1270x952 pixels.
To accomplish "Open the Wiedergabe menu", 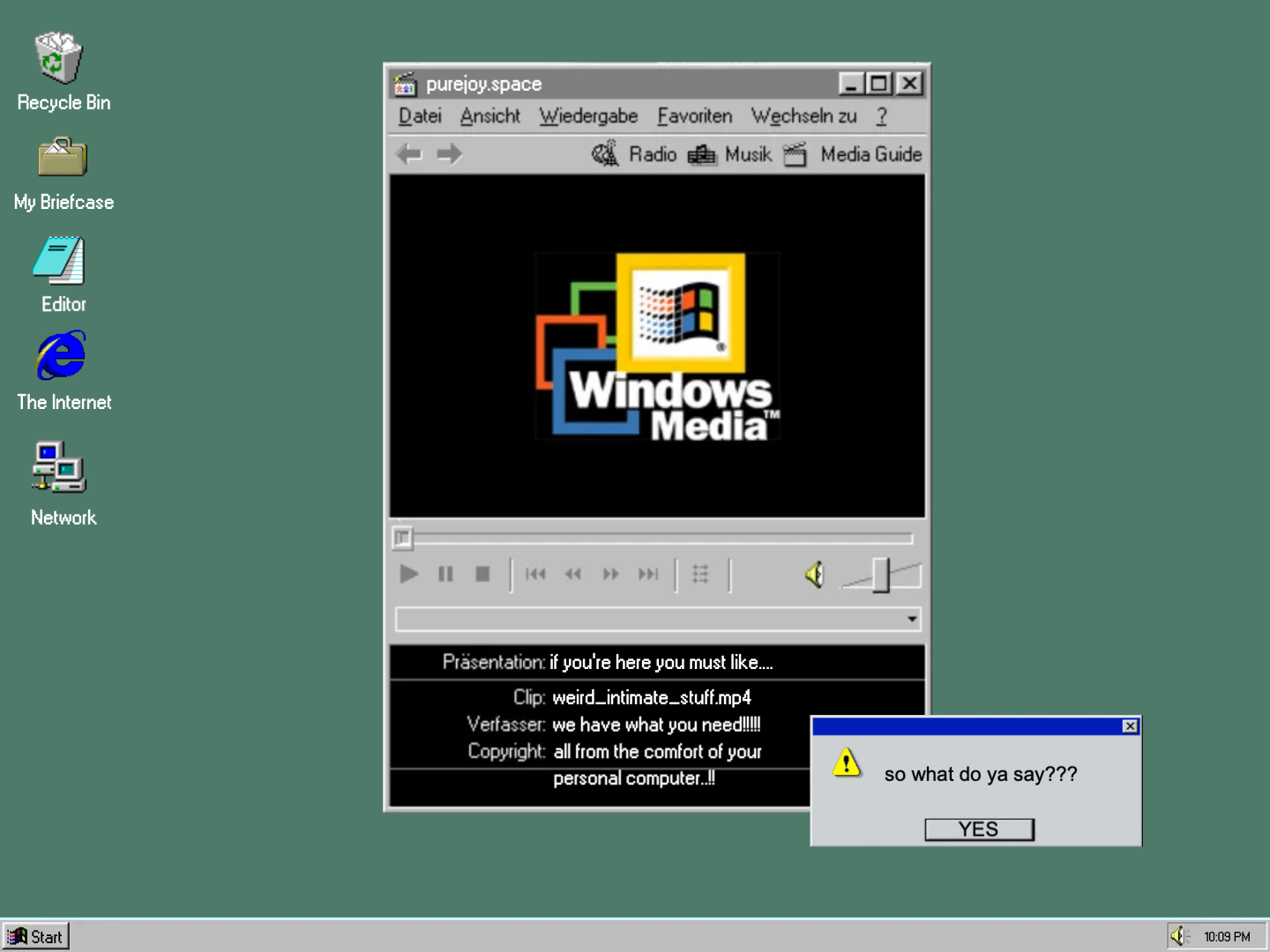I will (588, 116).
